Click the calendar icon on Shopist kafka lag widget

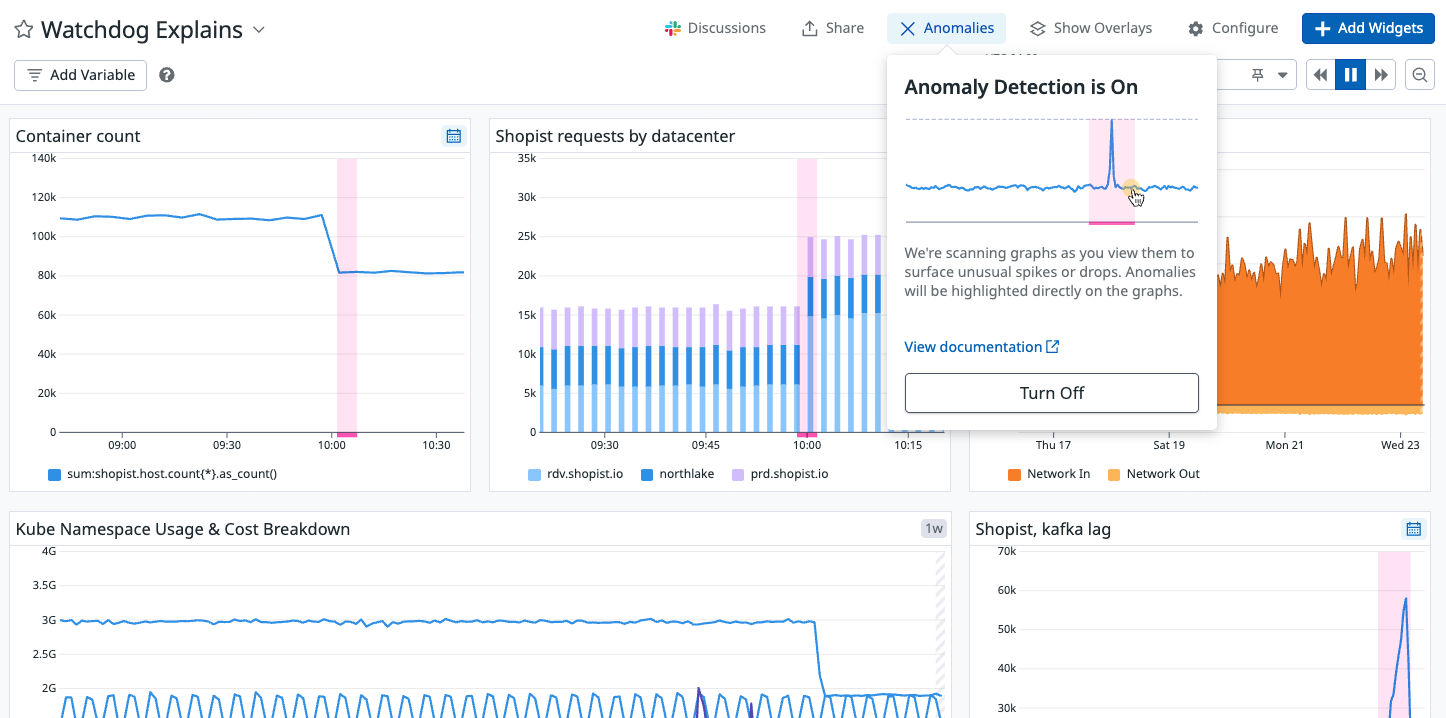pyautogui.click(x=1414, y=529)
